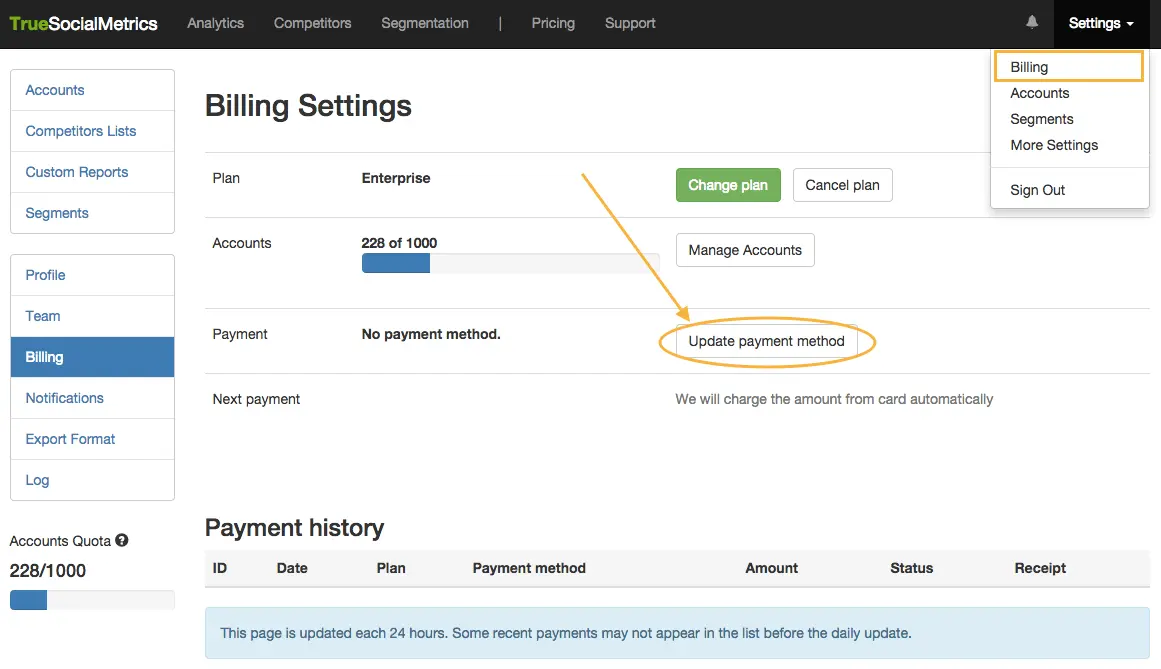Image resolution: width=1161 pixels, height=669 pixels.
Task: Click Update payment method button
Action: pos(766,341)
